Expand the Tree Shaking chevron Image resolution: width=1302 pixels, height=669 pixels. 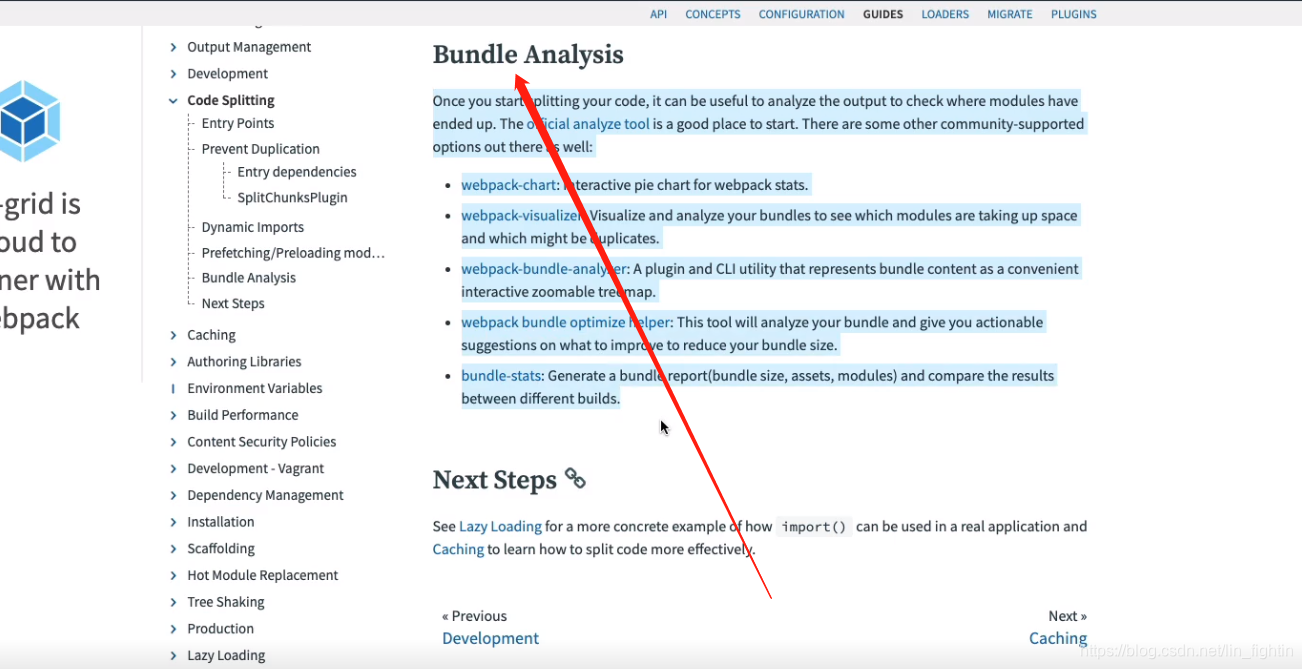tap(173, 602)
